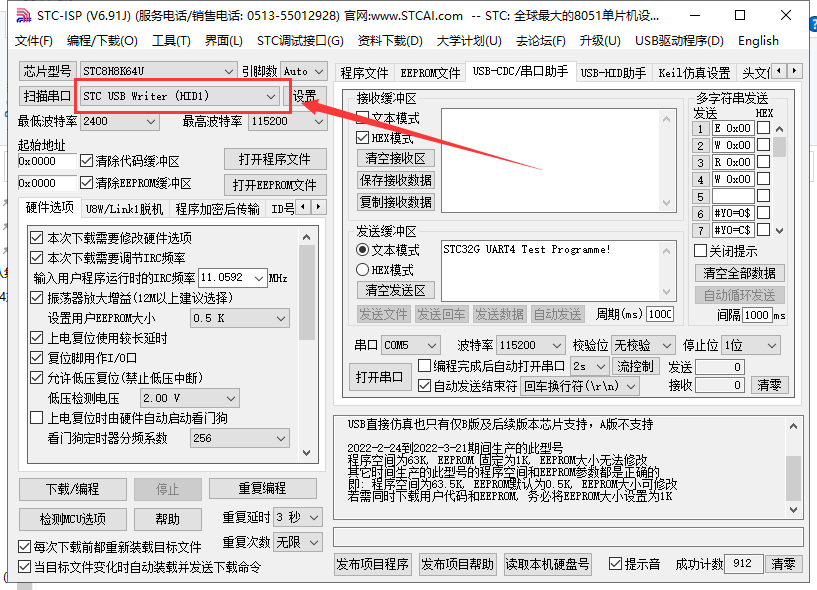Toggle 清除代码缓冲区 checkbox
This screenshot has height=590, width=817.
(86, 161)
